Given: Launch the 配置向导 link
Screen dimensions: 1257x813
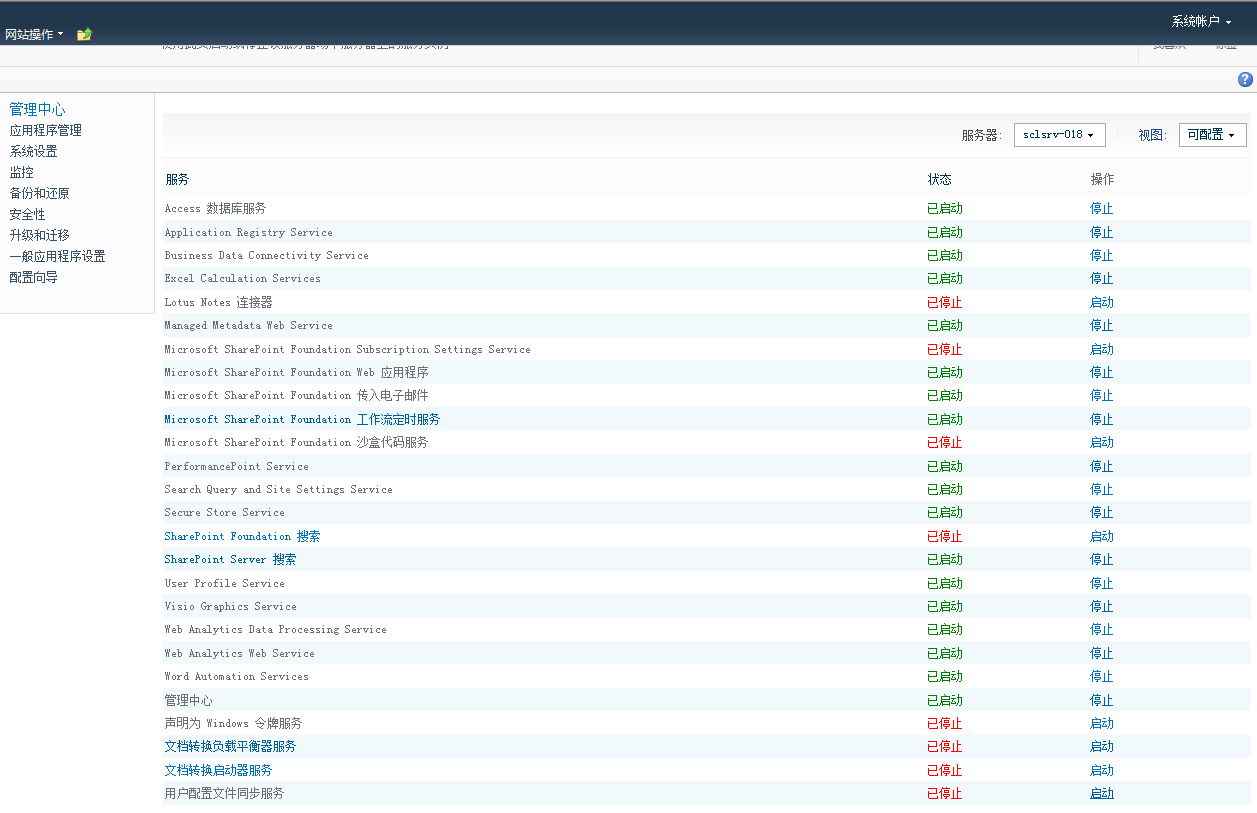Looking at the screenshot, I should (33, 277).
